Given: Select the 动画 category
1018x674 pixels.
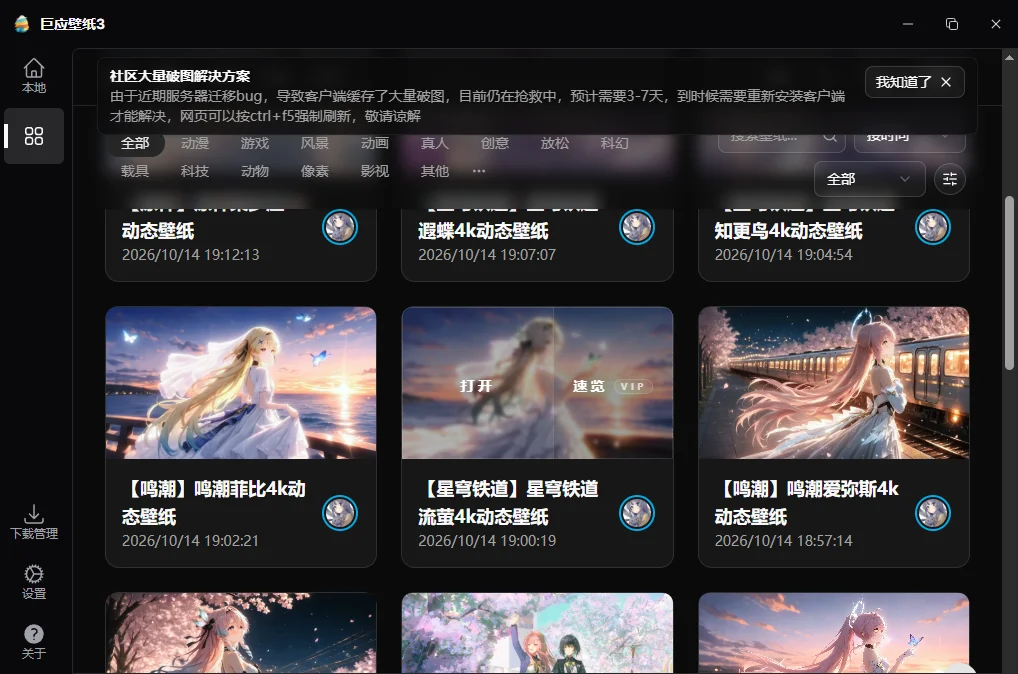Looking at the screenshot, I should [x=375, y=144].
